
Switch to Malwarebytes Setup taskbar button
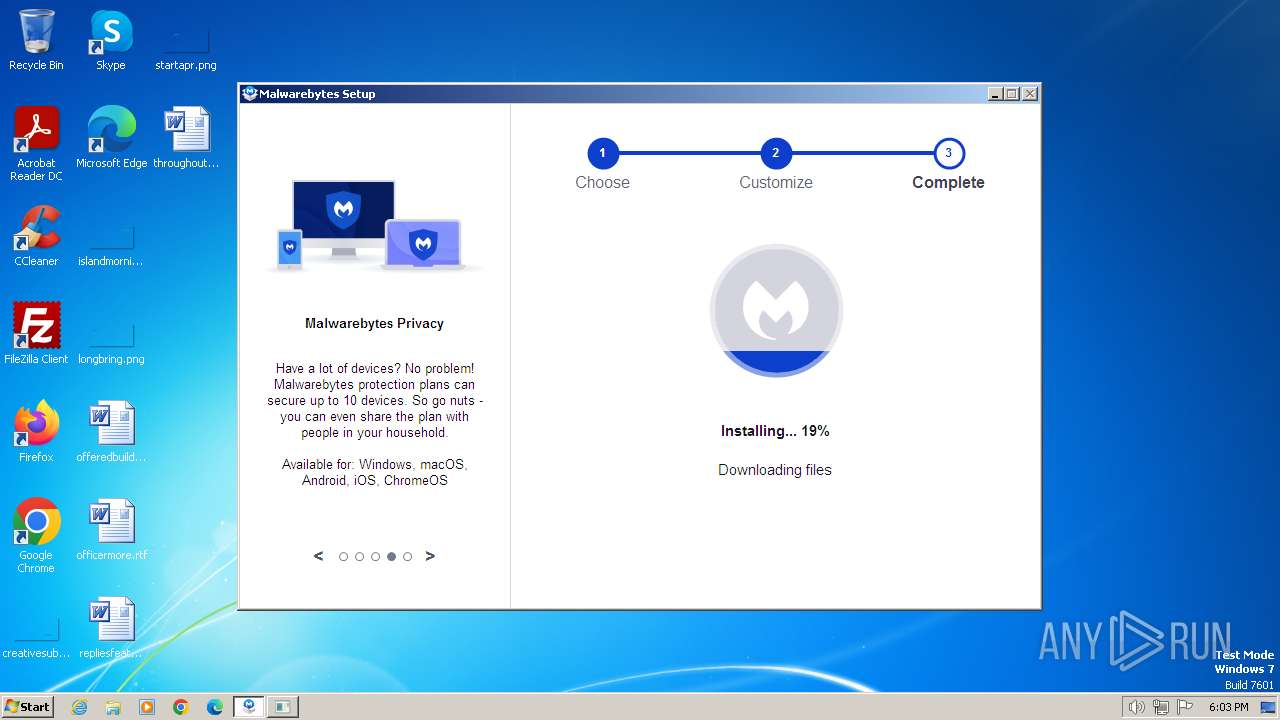(249, 707)
